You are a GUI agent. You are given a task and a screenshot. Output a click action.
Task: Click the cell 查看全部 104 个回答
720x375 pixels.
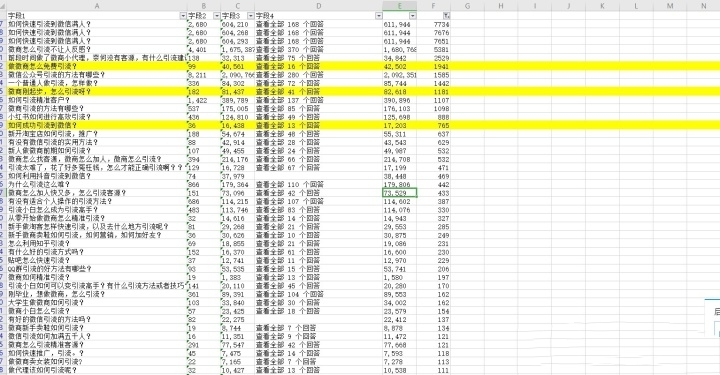(x=319, y=294)
